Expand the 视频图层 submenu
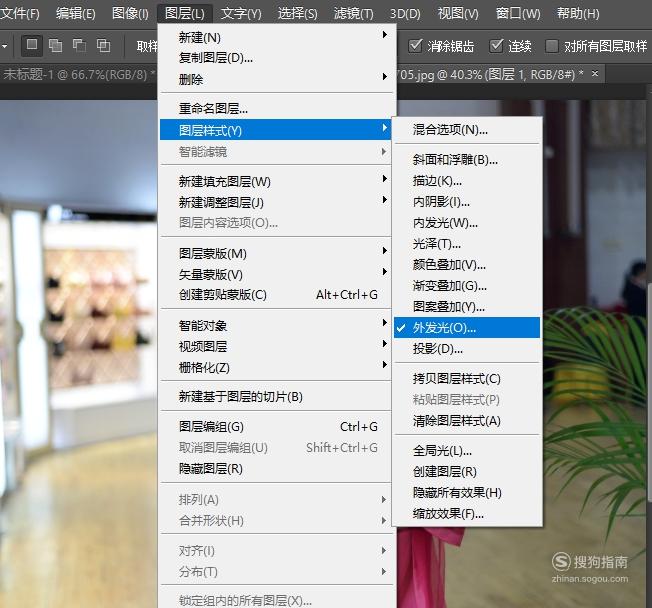Image resolution: width=652 pixels, height=608 pixels. pos(275,346)
